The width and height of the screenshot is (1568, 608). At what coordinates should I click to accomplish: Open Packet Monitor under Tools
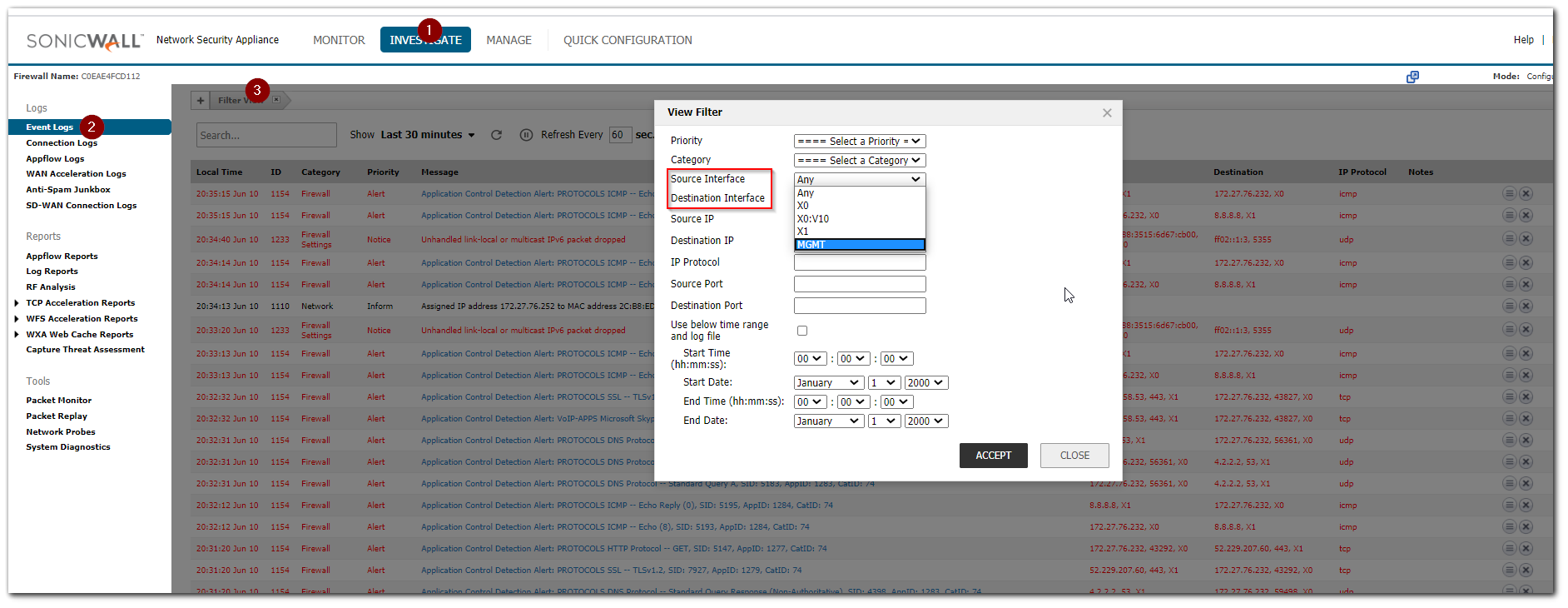coord(58,401)
